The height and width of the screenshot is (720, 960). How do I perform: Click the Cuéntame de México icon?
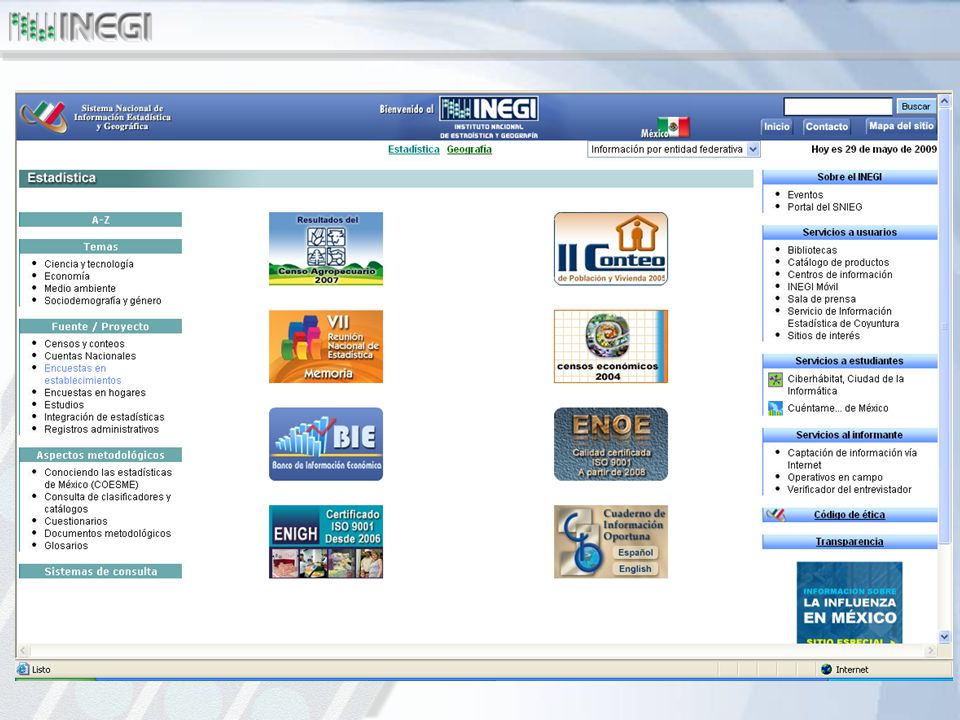pyautogui.click(x=775, y=408)
